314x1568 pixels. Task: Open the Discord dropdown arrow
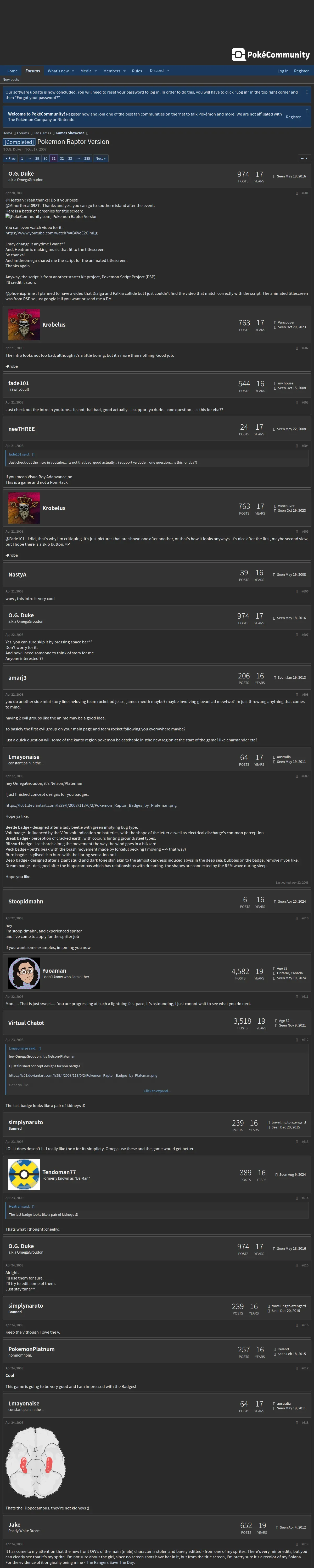click(168, 71)
